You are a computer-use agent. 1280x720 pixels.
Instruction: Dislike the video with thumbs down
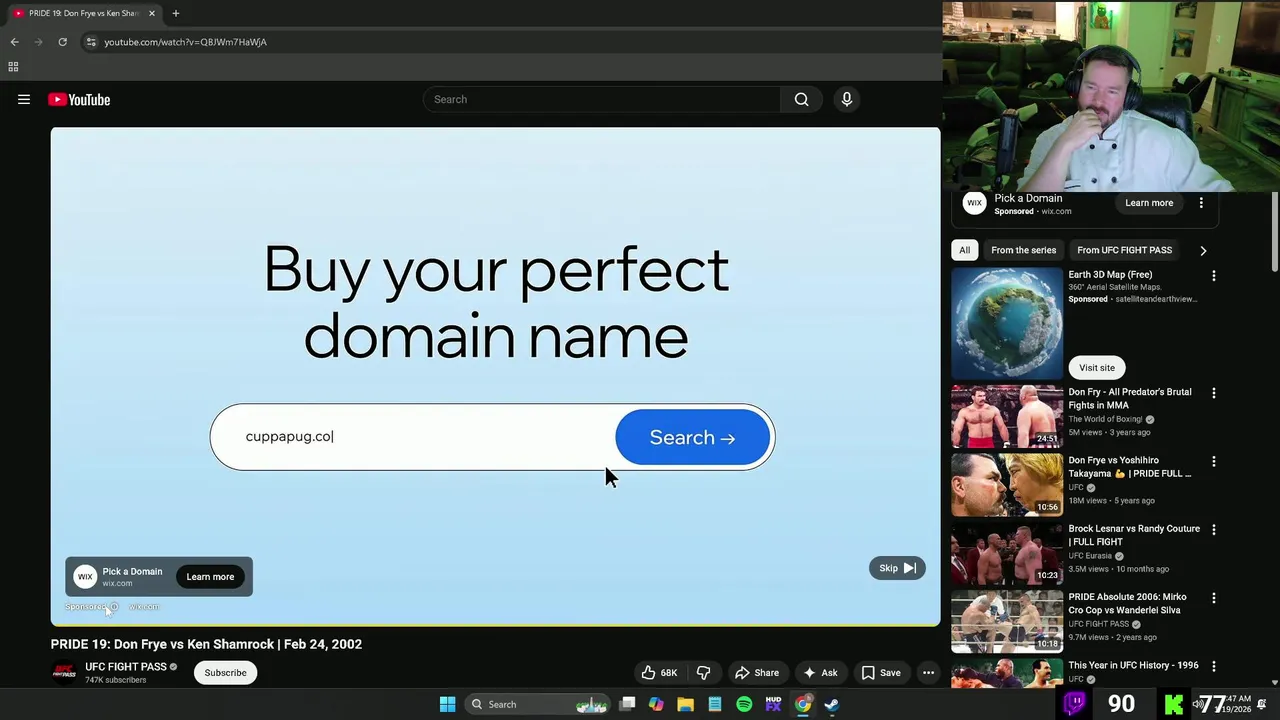pyautogui.click(x=703, y=673)
